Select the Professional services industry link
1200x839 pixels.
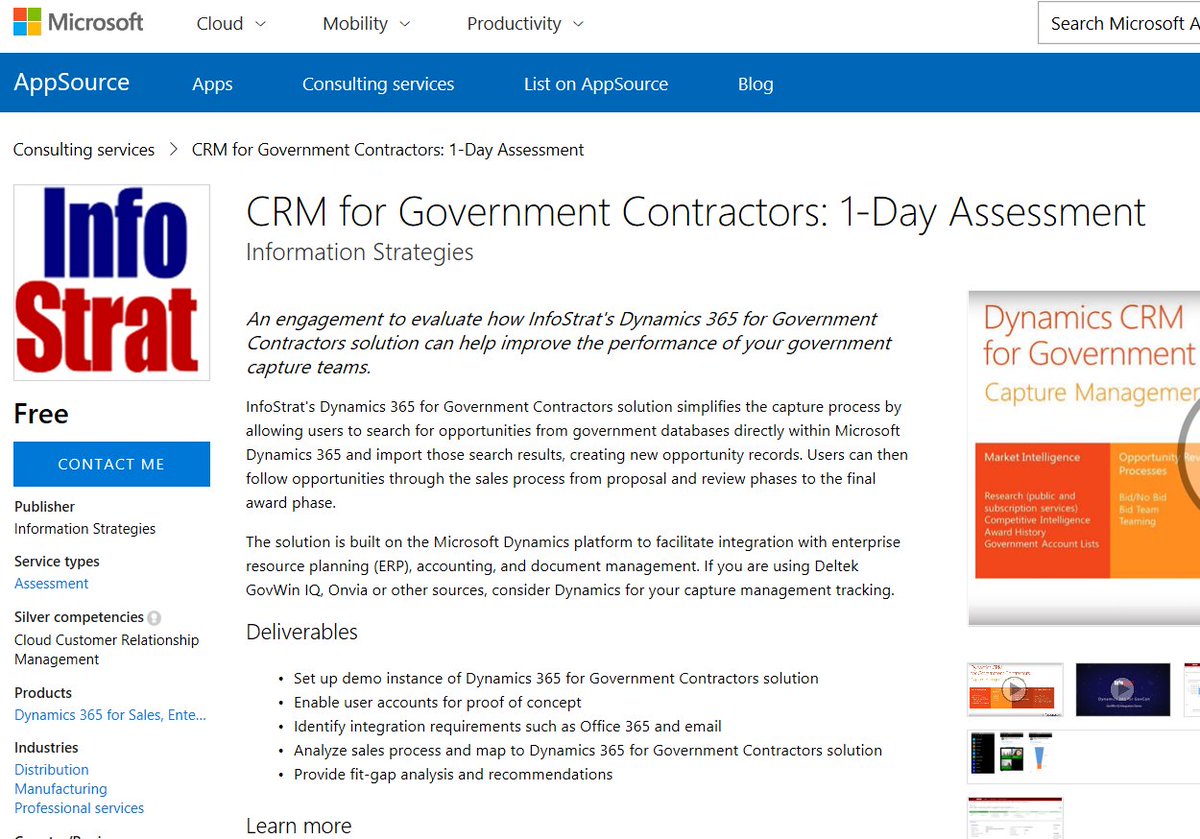(x=79, y=808)
